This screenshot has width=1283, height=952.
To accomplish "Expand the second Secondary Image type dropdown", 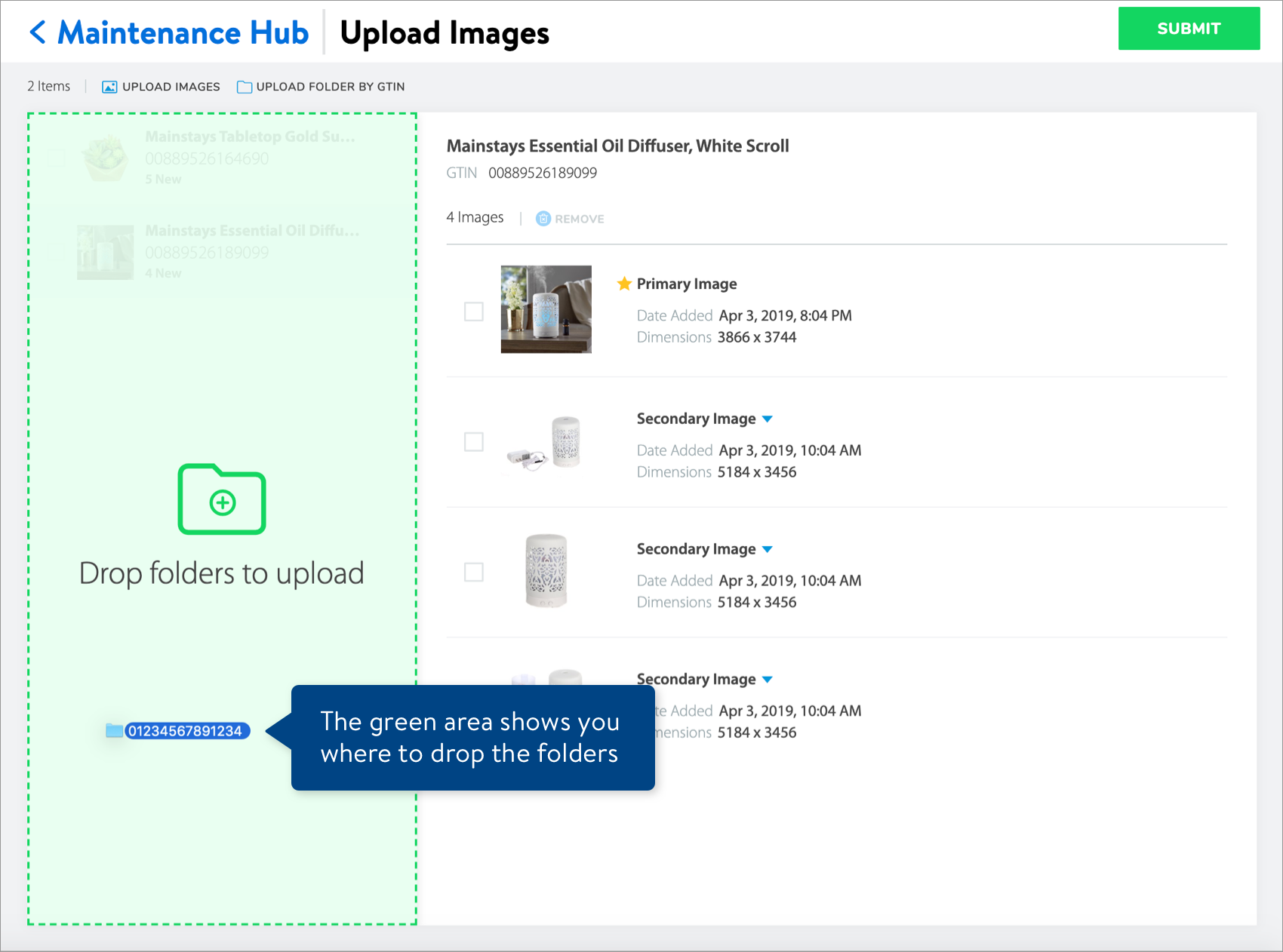I will point(768,550).
